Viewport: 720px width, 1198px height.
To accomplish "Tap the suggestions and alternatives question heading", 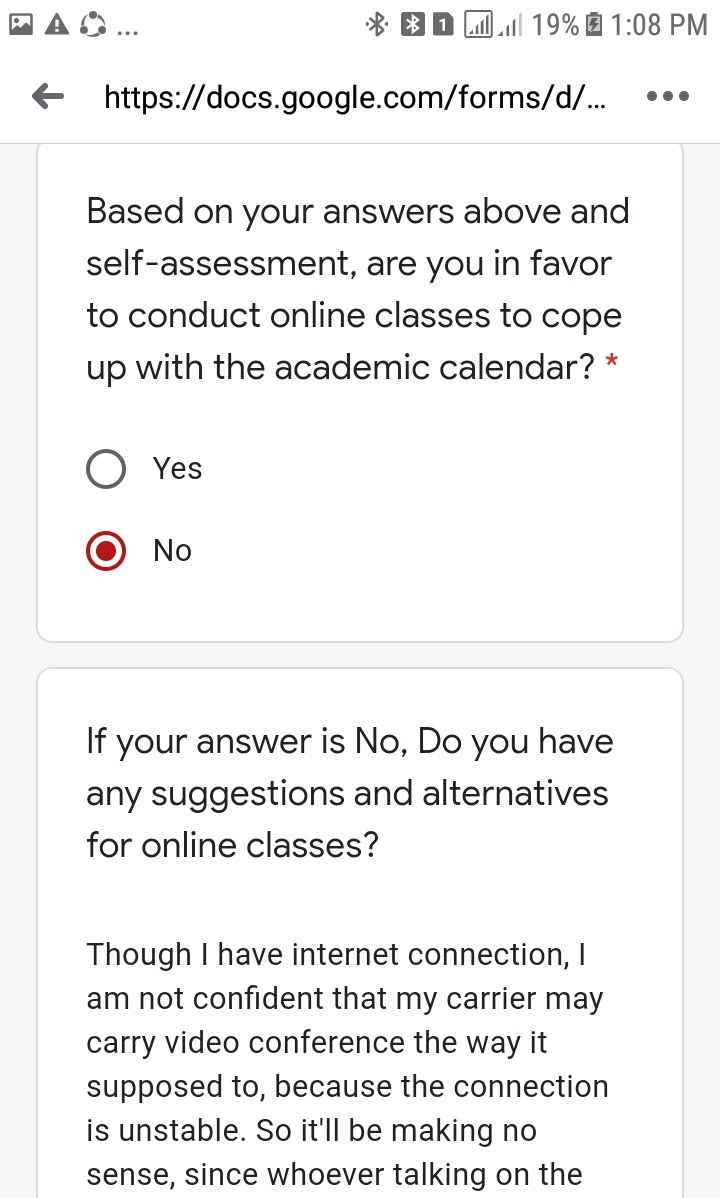I will (350, 793).
